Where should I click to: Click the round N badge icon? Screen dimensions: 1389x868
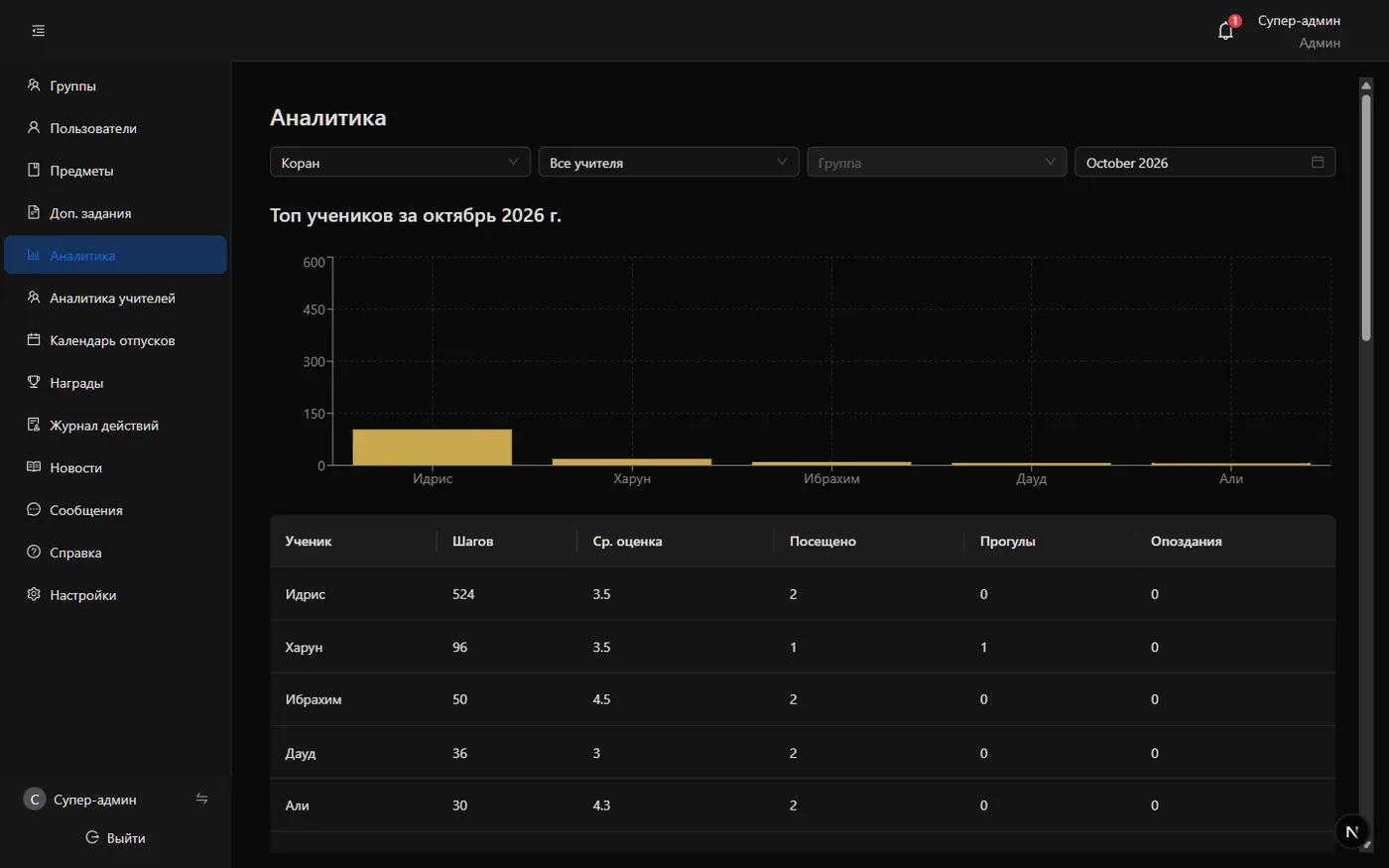tap(1351, 831)
